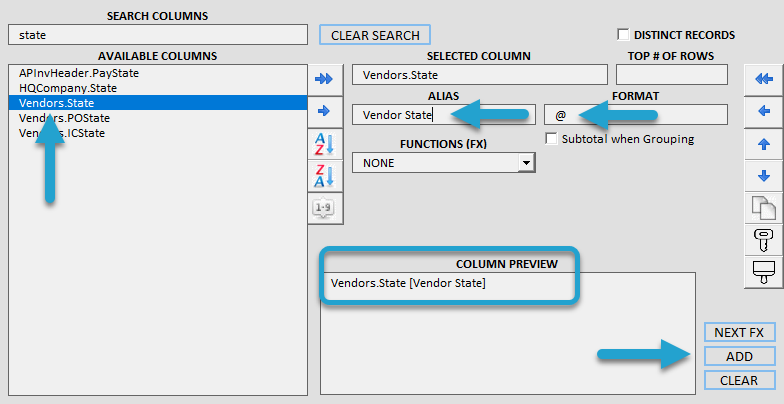Click the Format input field
The height and width of the screenshot is (404, 784).
(636, 114)
